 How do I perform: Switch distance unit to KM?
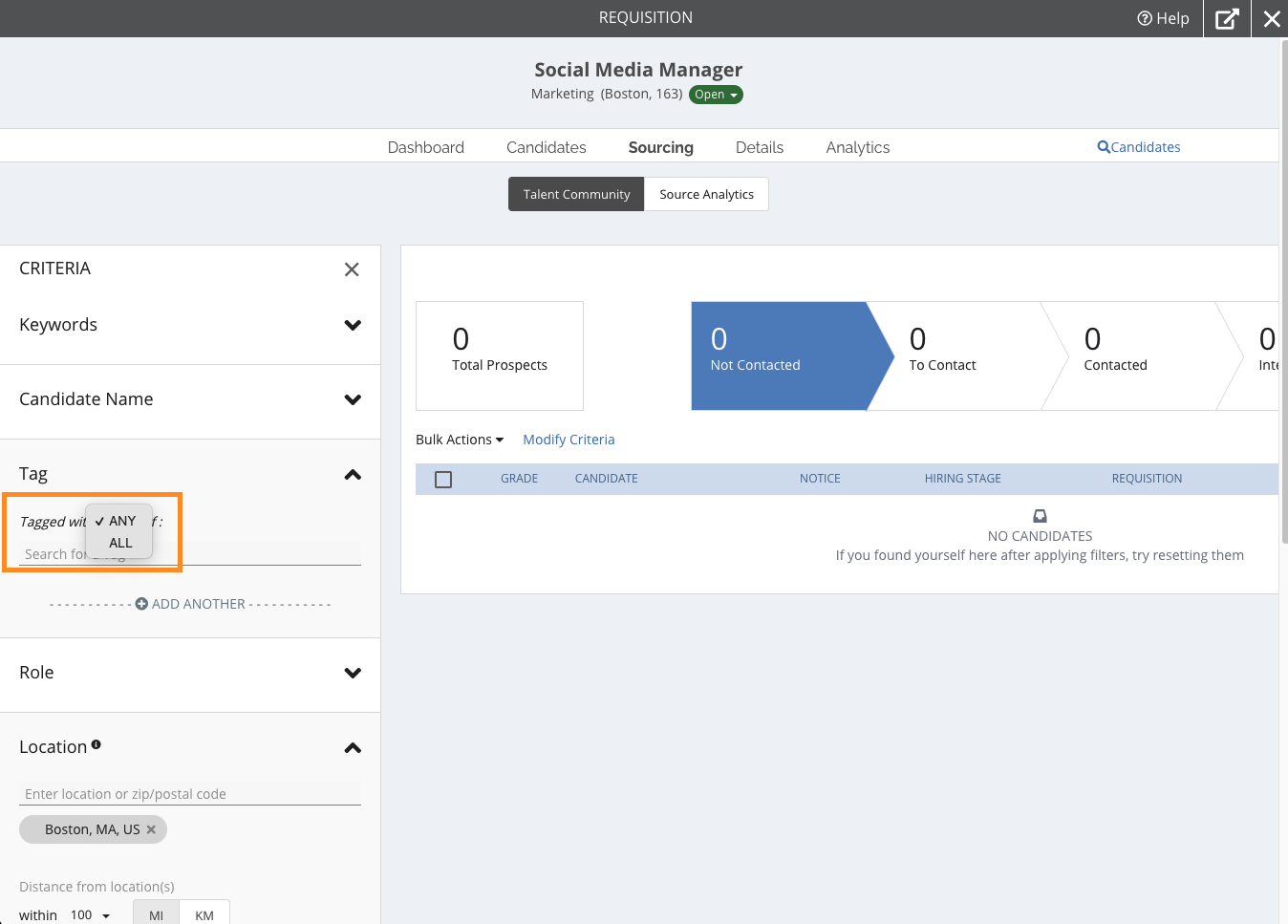[x=204, y=914]
